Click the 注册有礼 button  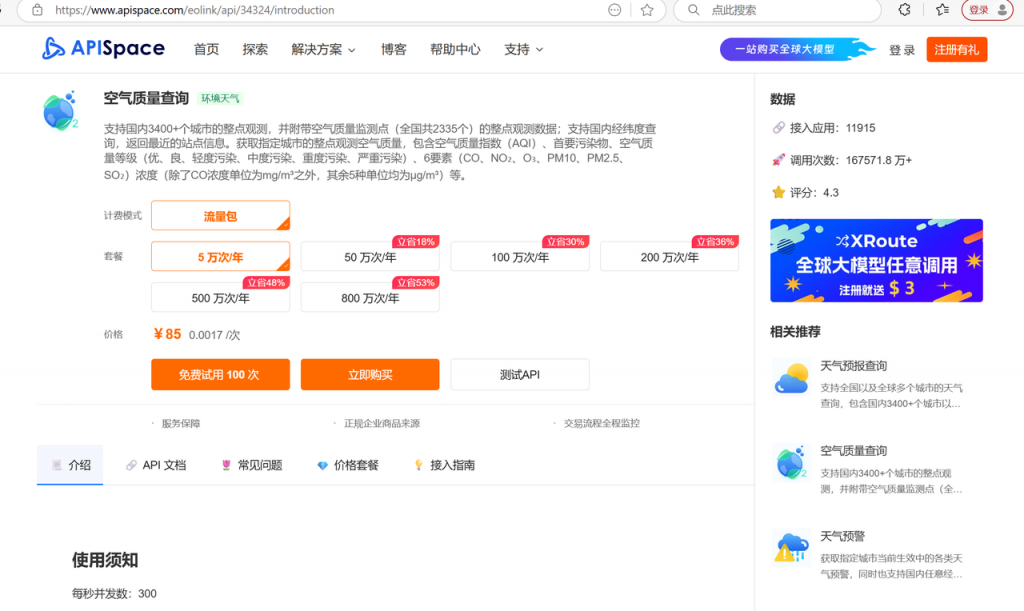[x=957, y=50]
